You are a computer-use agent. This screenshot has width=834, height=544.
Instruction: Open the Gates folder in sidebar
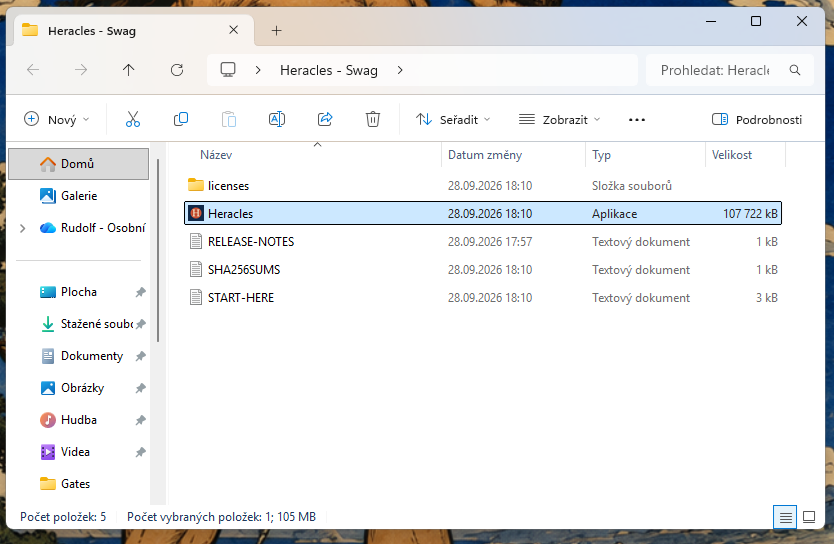coord(76,484)
